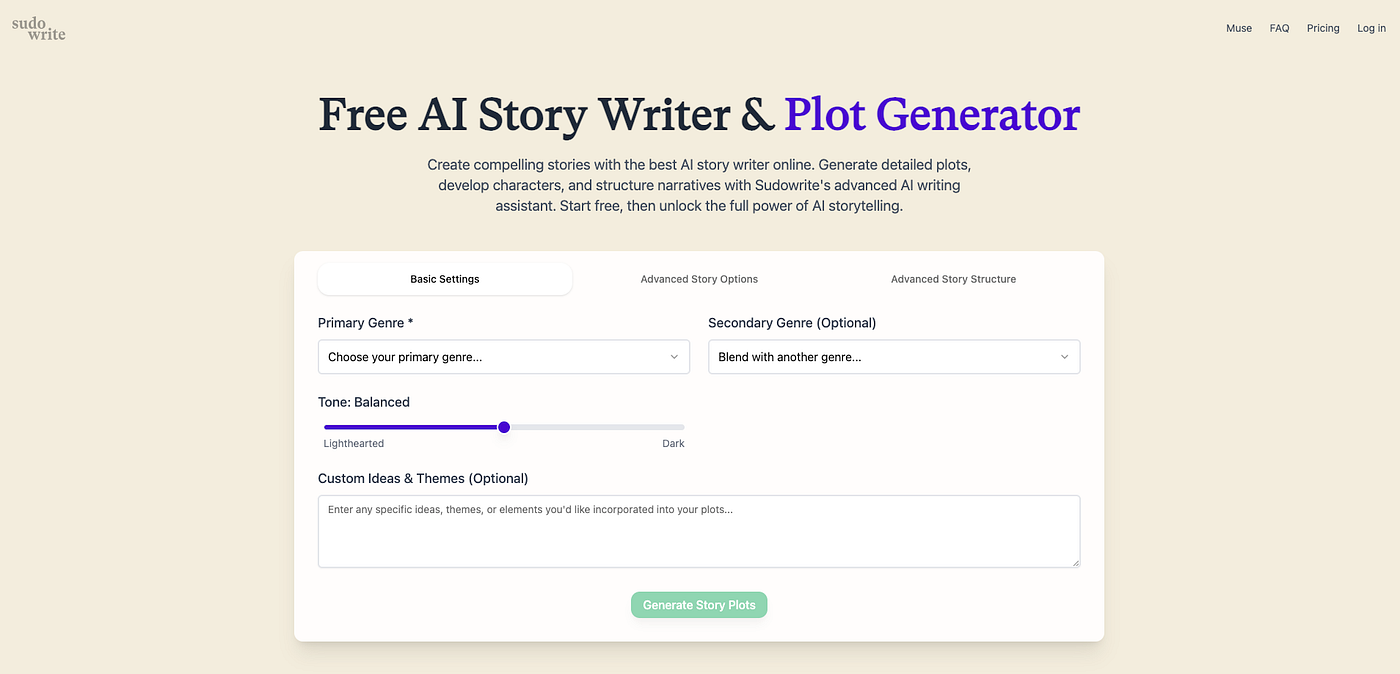The width and height of the screenshot is (1400, 674).
Task: Click the textarea resize grip corner
Action: click(1075, 563)
